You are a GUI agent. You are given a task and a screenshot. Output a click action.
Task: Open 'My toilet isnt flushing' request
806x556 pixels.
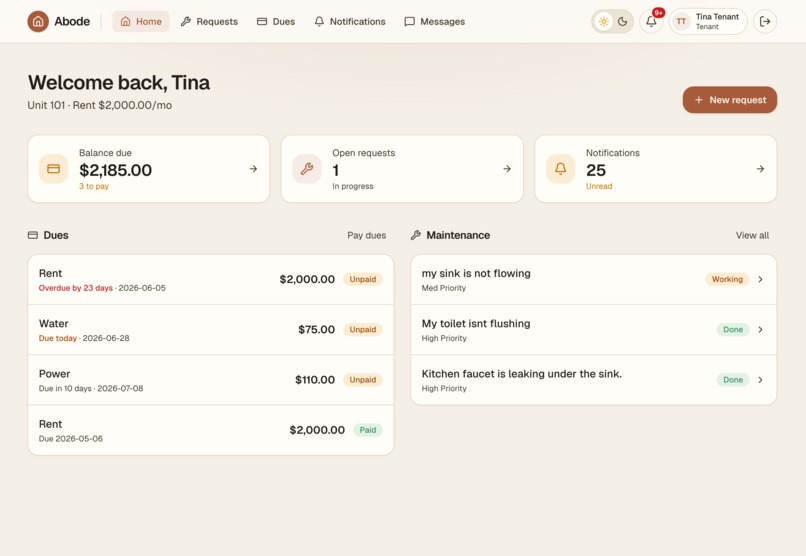(594, 330)
